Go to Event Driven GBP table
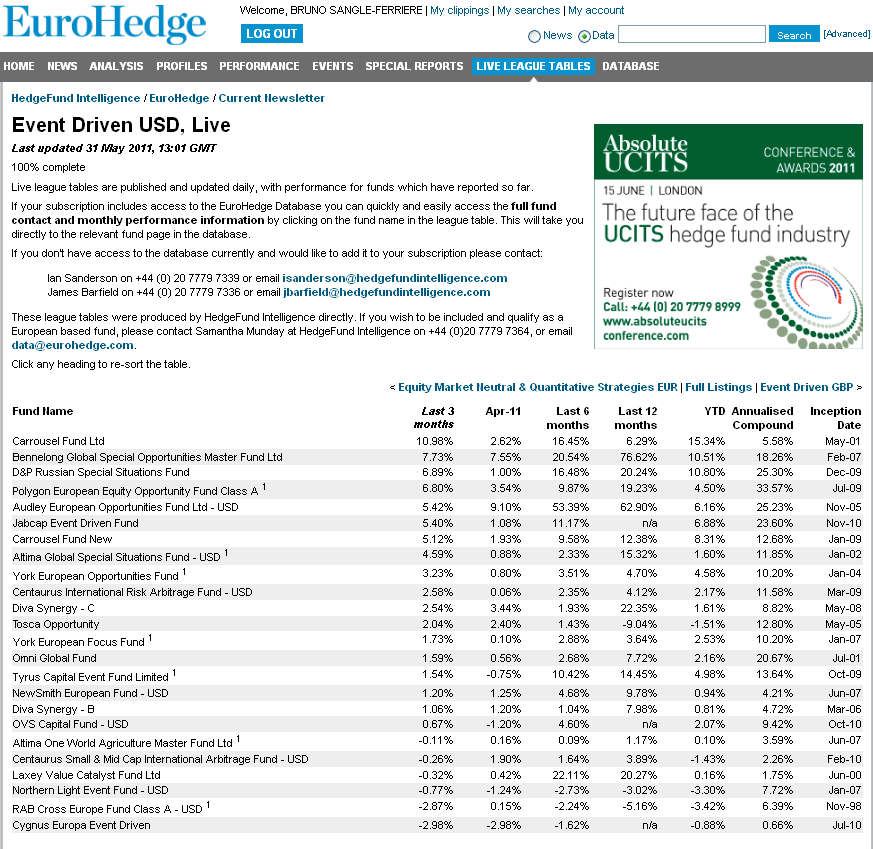Viewport: 873px width, 849px height. tap(807, 387)
